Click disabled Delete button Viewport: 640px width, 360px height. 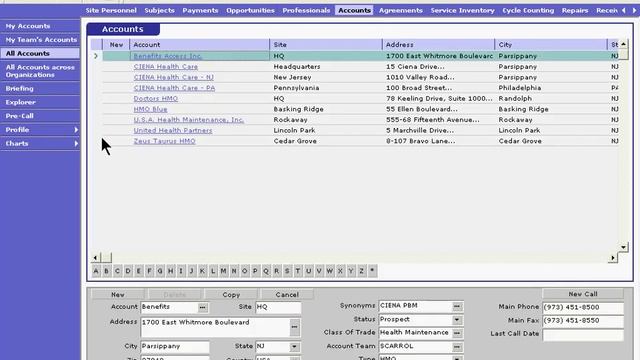175,294
